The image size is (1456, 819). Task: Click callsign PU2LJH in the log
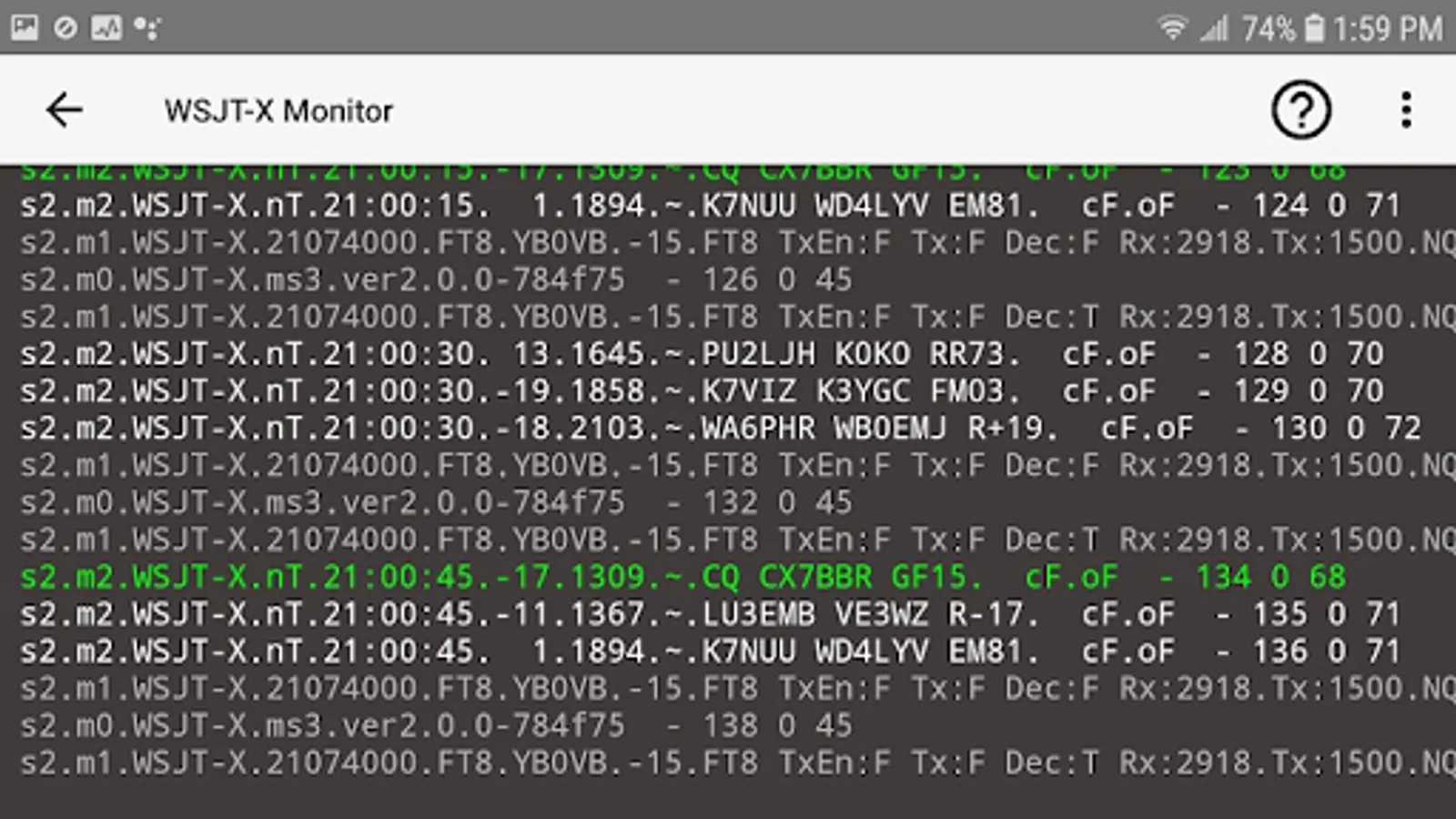click(759, 354)
